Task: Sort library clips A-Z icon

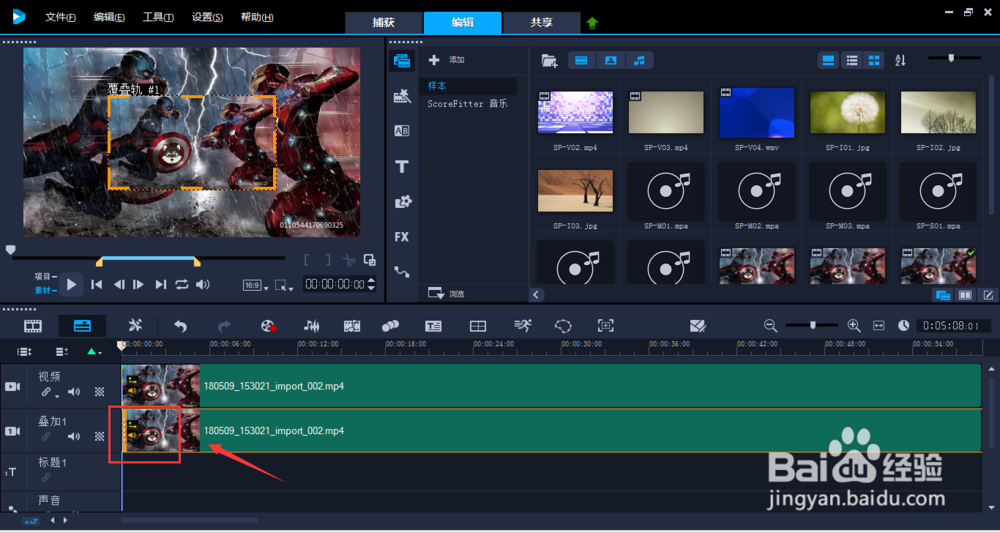Action: [x=901, y=61]
